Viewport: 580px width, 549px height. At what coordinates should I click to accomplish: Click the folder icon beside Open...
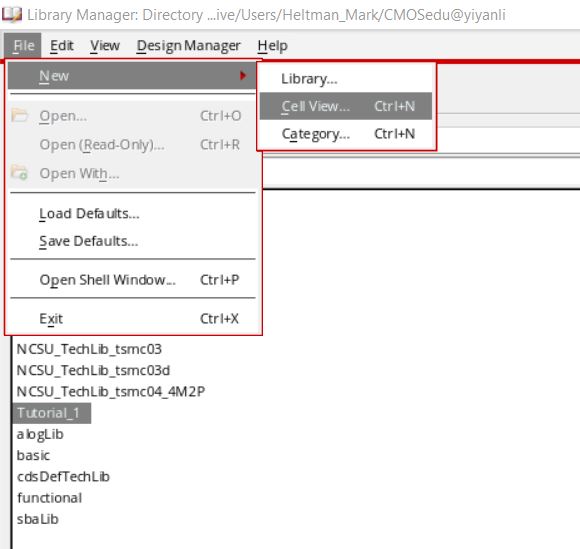(x=19, y=115)
